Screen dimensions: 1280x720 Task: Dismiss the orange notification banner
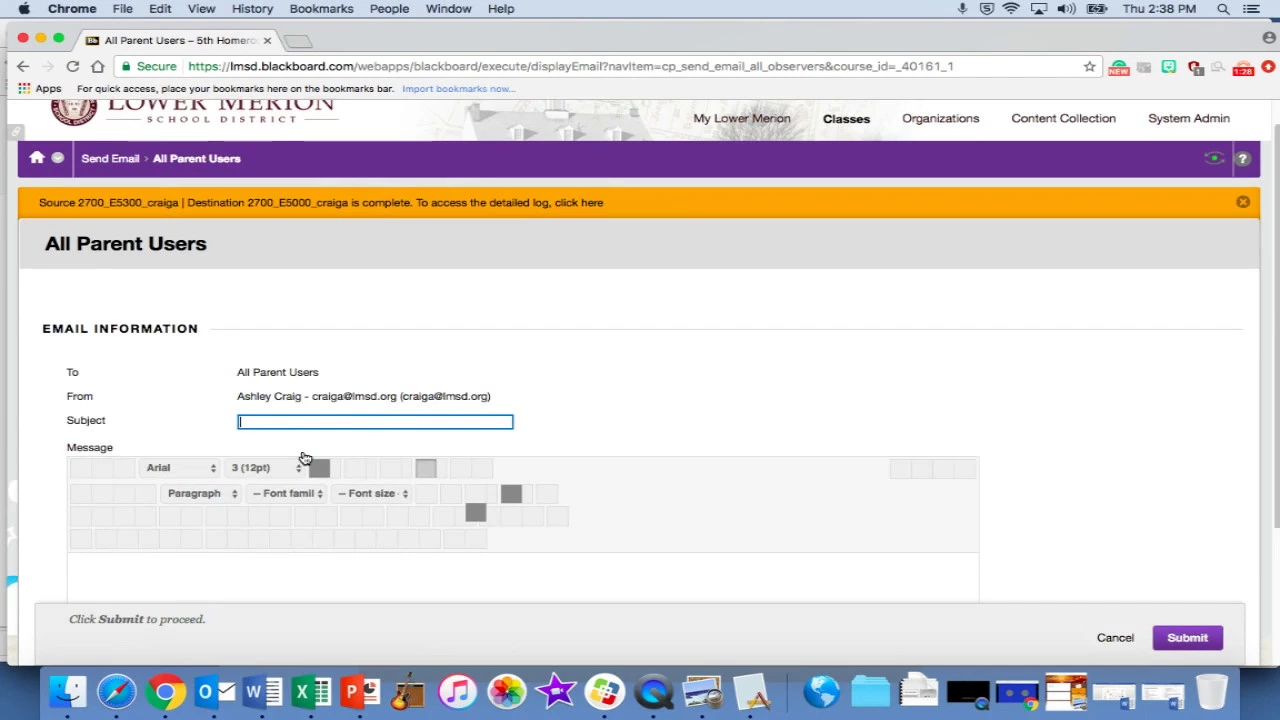tap(1243, 202)
